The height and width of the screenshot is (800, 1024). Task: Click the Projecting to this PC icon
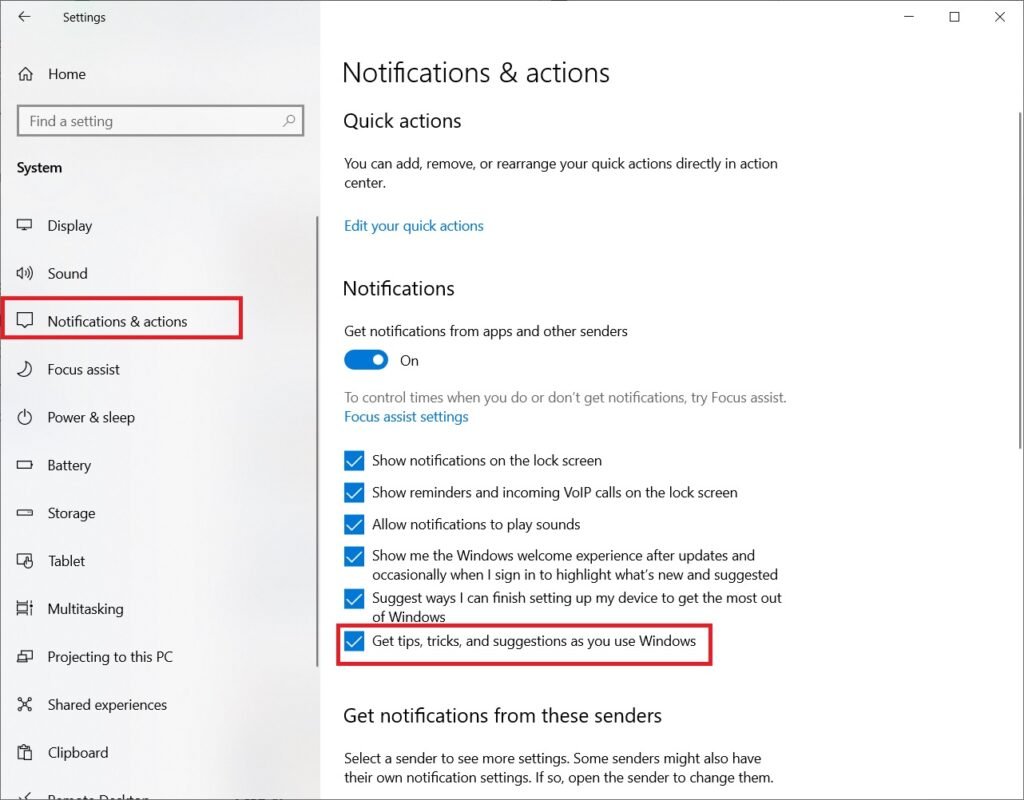click(x=24, y=656)
